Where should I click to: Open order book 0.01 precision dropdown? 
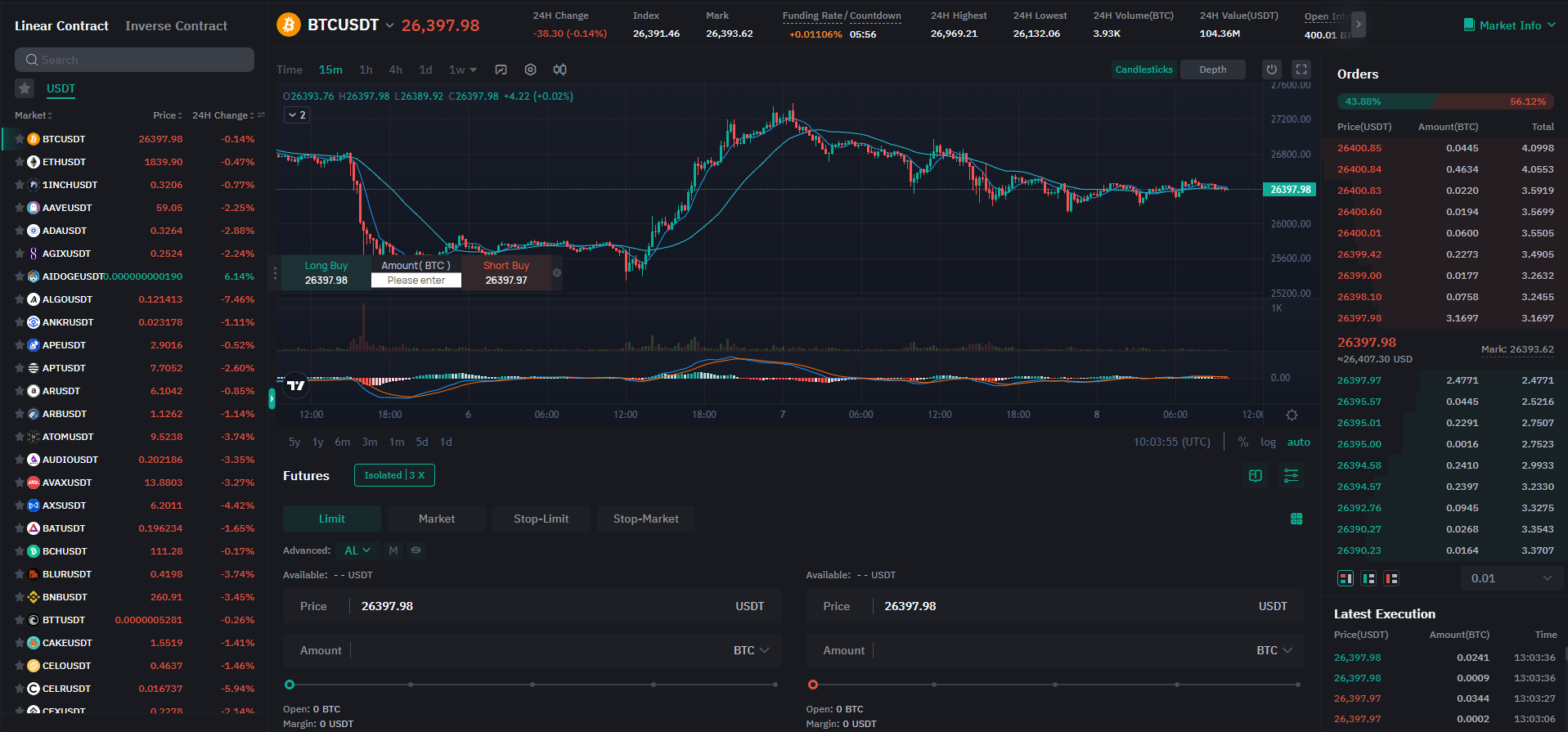click(x=1511, y=578)
